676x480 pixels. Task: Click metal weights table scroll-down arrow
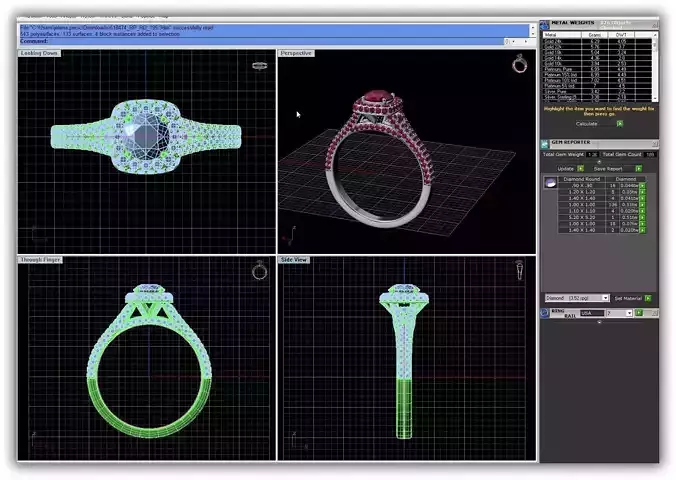(655, 99)
